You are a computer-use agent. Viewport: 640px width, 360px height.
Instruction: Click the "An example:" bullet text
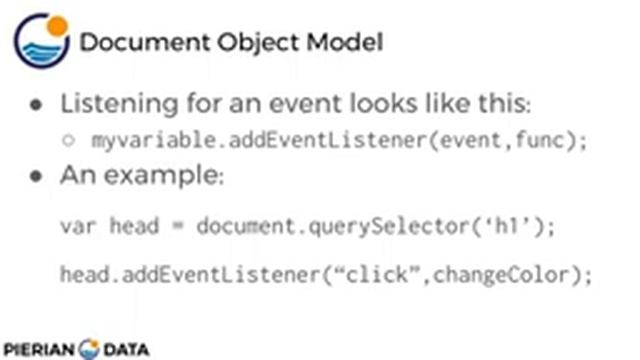[142, 176]
